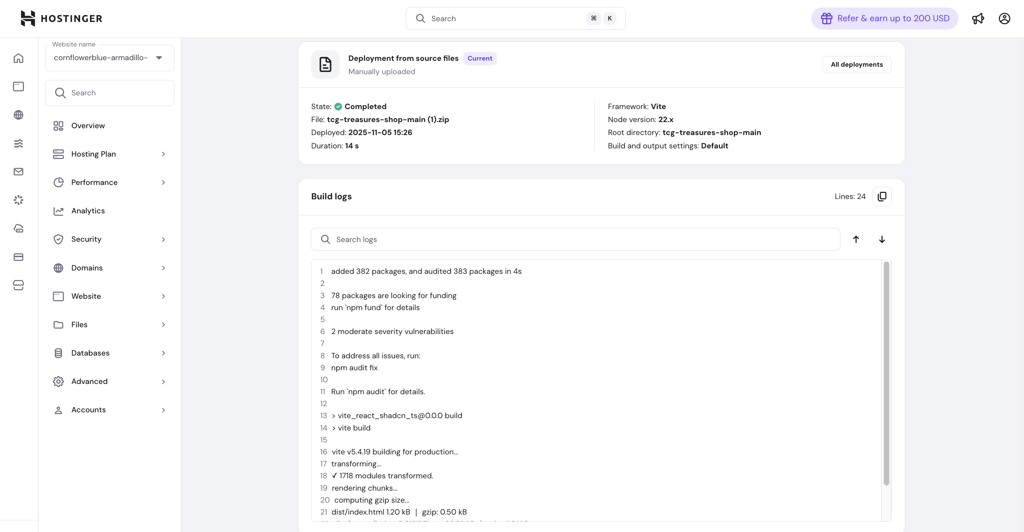Expand the Performance section

click(109, 183)
